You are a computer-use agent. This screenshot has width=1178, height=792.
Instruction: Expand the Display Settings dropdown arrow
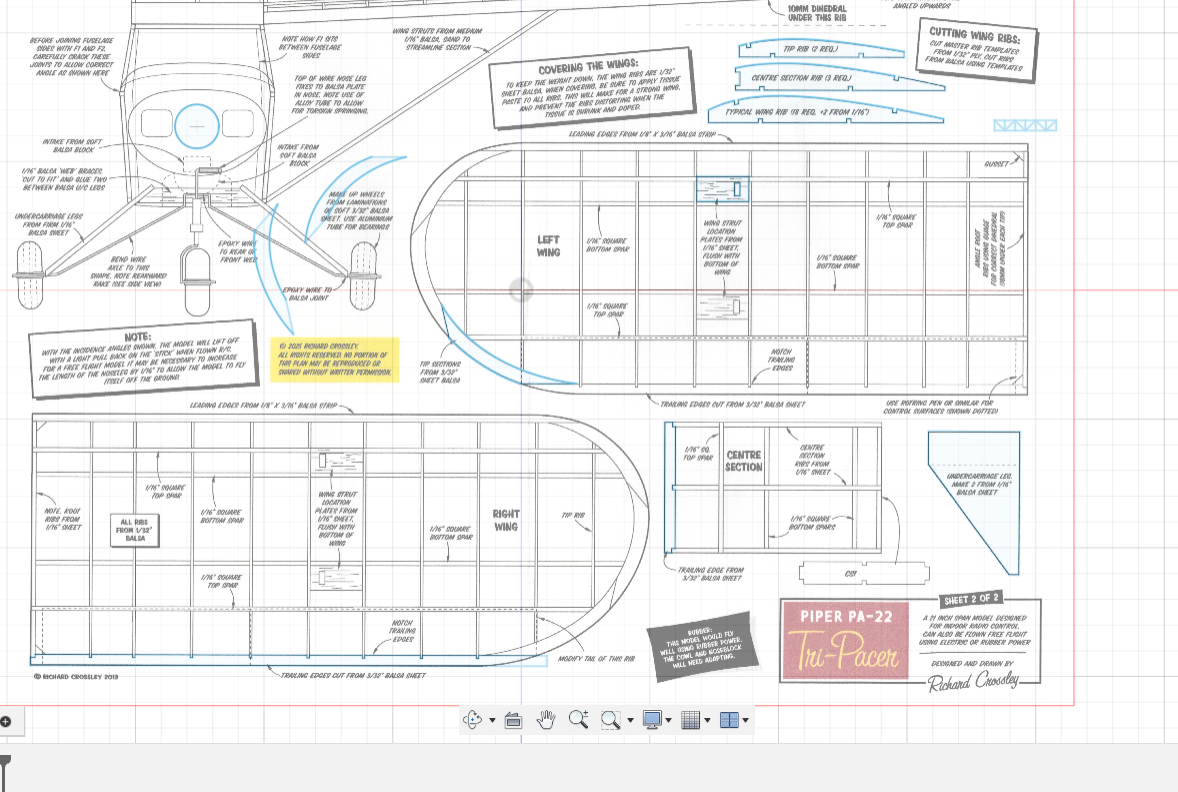pyautogui.click(x=669, y=721)
